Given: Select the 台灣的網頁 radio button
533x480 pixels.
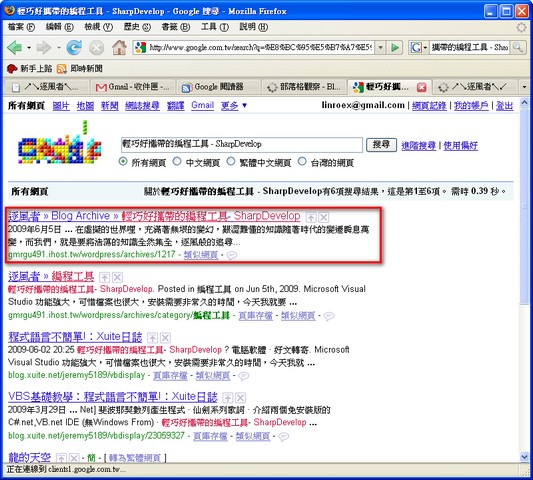Looking at the screenshot, I should [302, 161].
